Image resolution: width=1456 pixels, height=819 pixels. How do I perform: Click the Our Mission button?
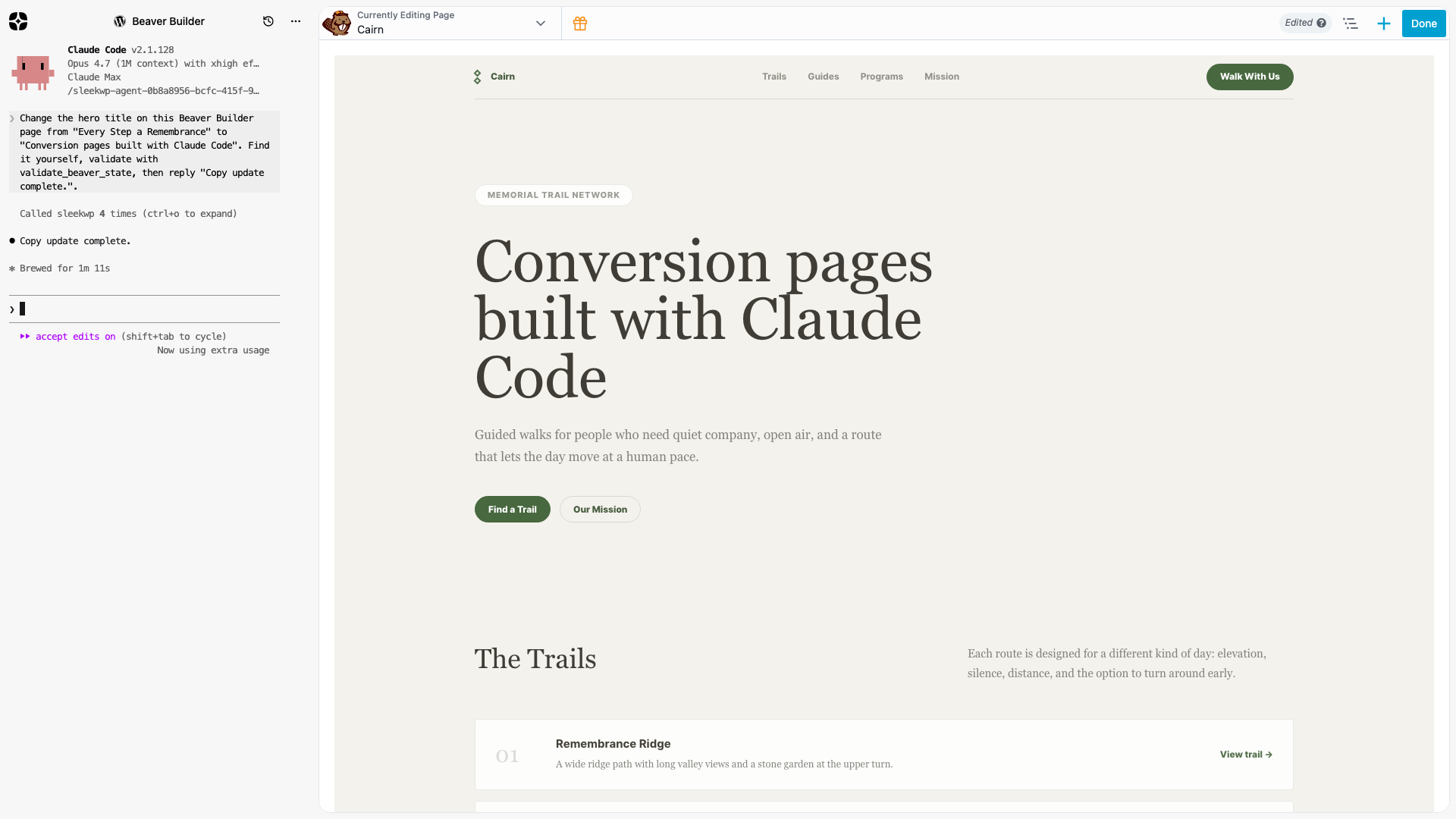(x=601, y=510)
